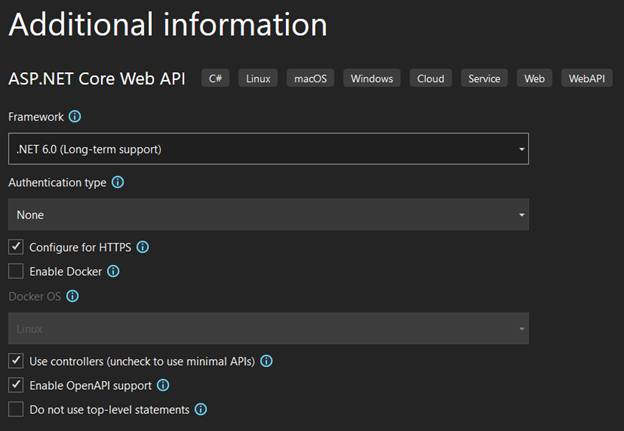Check Do not use top-level statements

click(16, 409)
